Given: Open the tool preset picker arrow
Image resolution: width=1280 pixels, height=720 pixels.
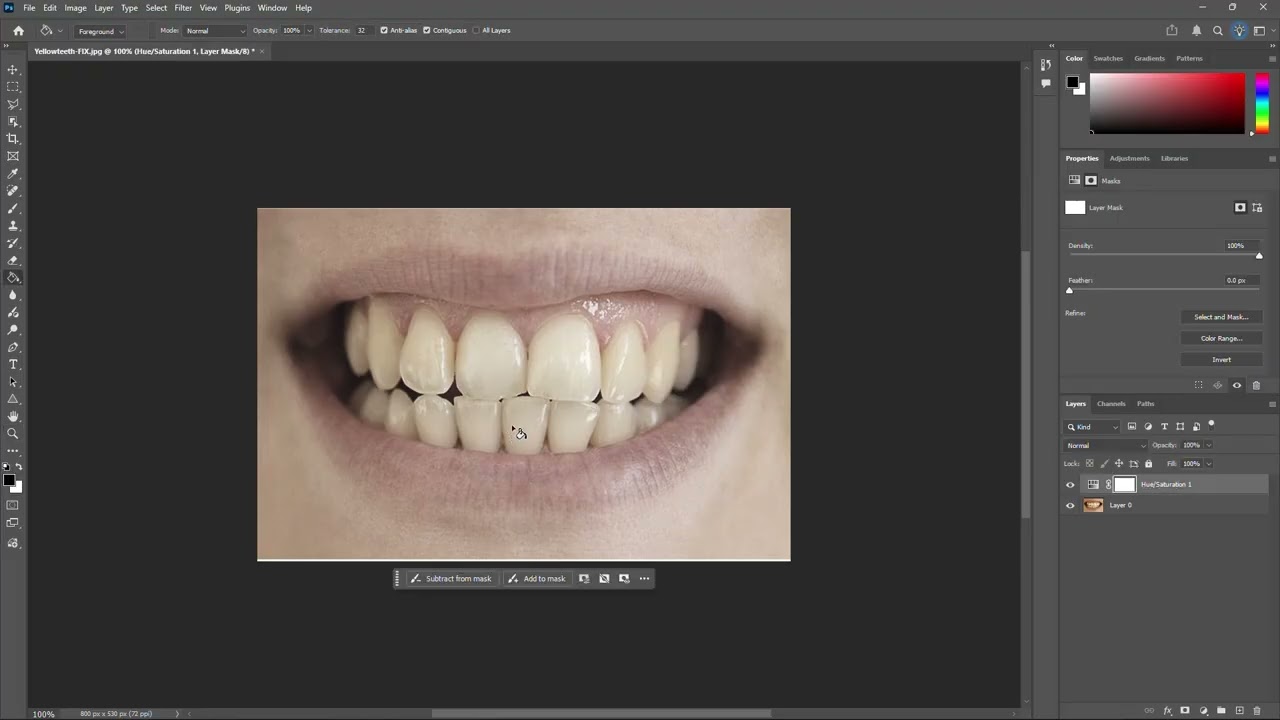Looking at the screenshot, I should coord(60,31).
